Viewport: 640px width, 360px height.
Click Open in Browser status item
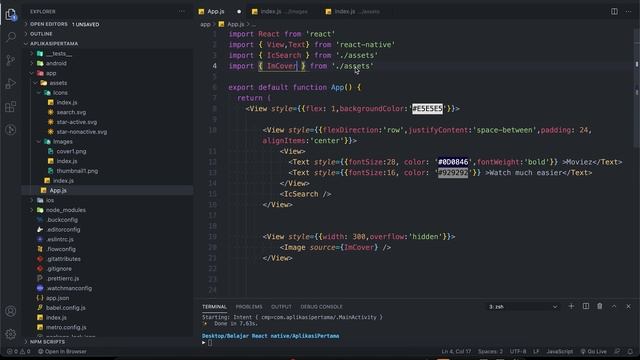point(62,351)
